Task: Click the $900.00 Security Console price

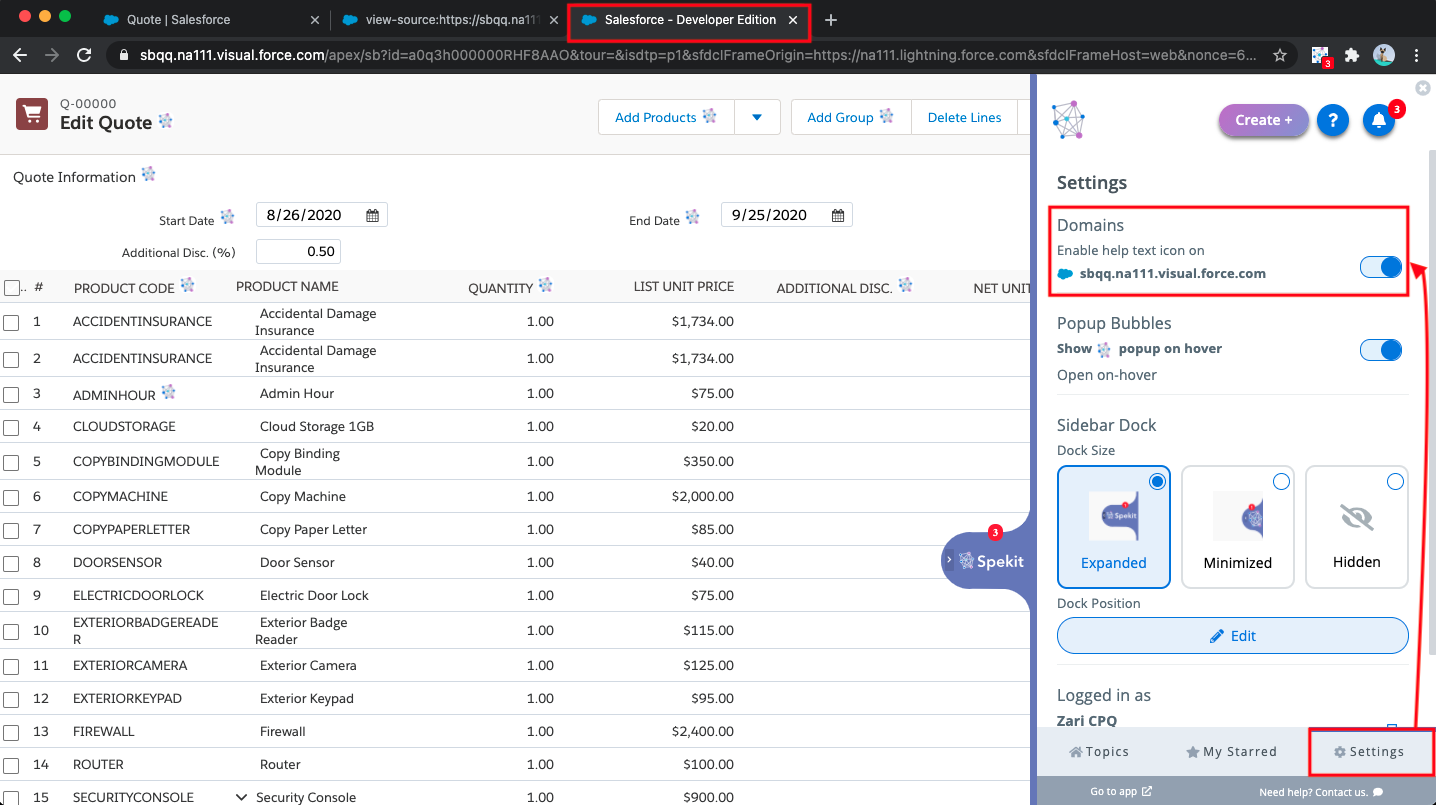Action: click(x=709, y=798)
